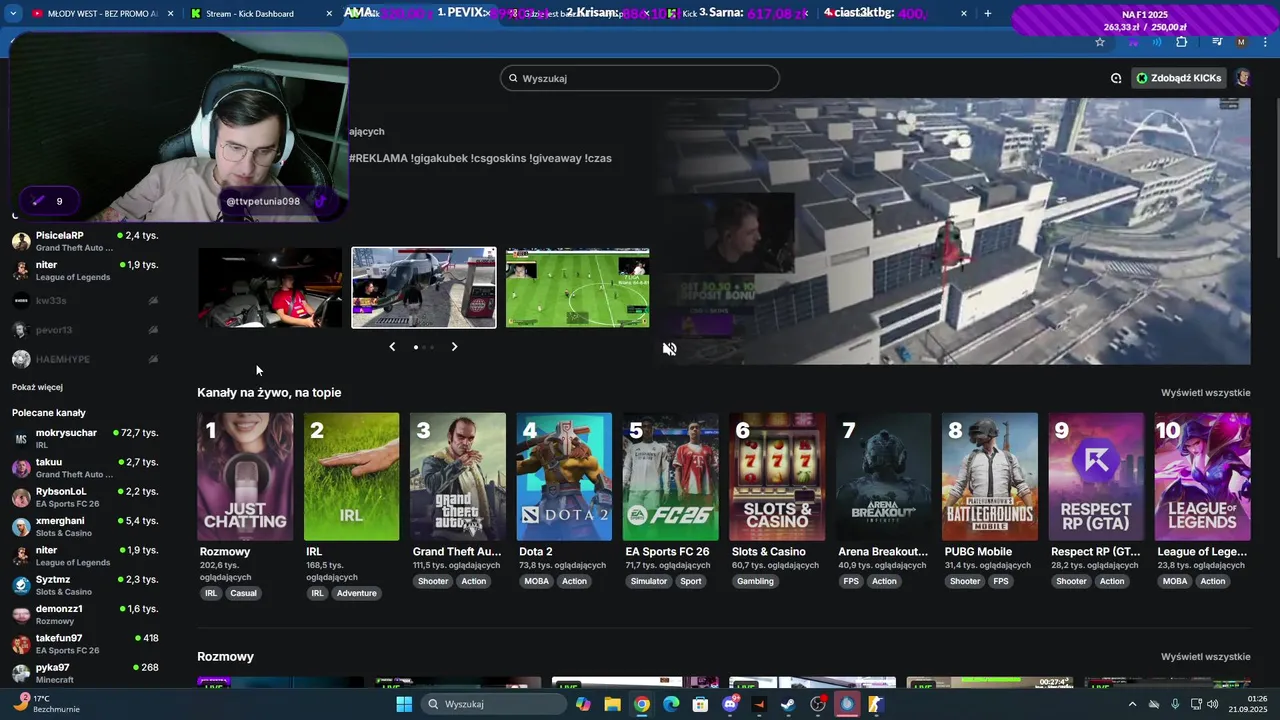The height and width of the screenshot is (720, 1280).
Task: Open the Arena Breakout category card
Action: 883,477
